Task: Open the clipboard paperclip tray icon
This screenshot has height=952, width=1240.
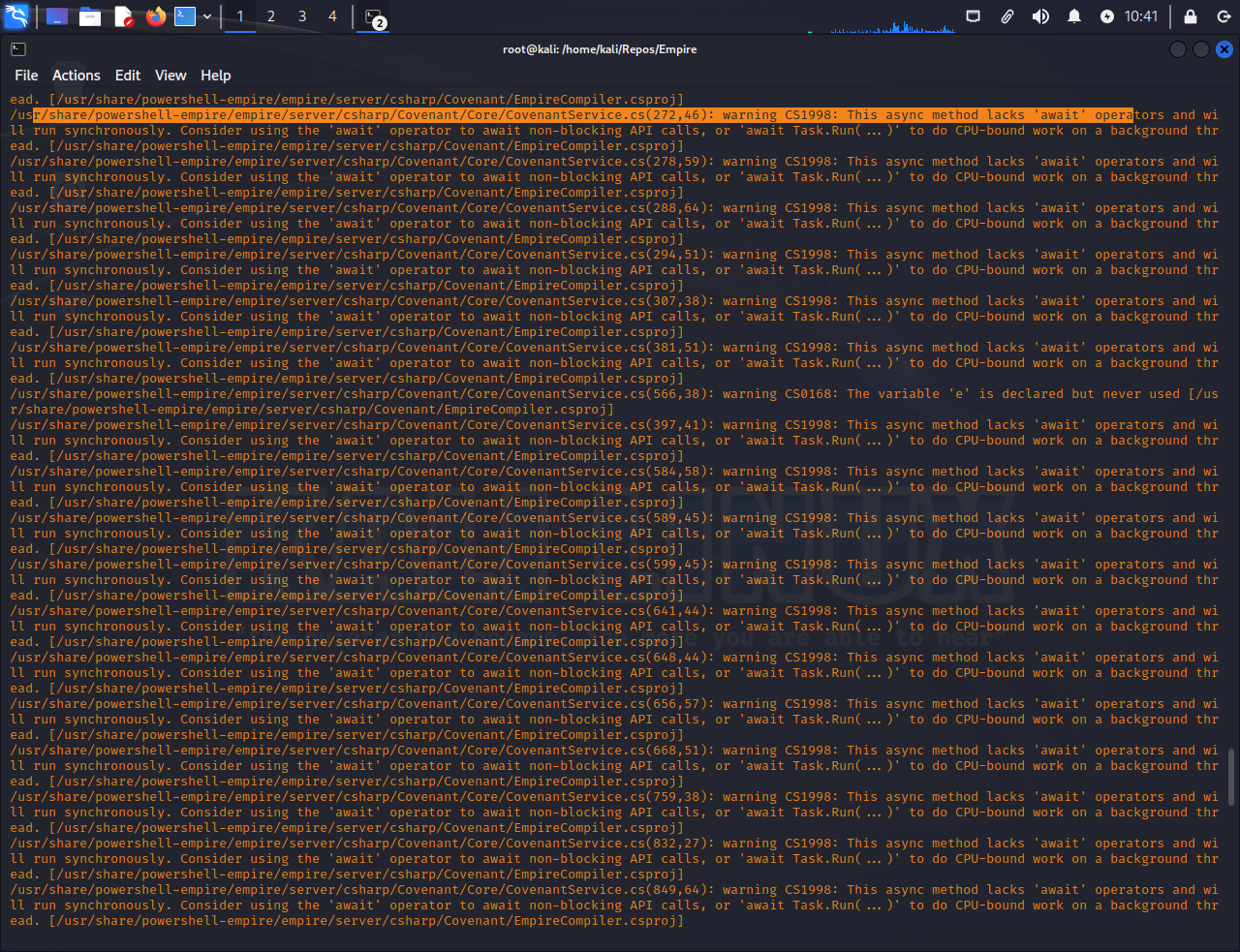Action: coord(1007,16)
